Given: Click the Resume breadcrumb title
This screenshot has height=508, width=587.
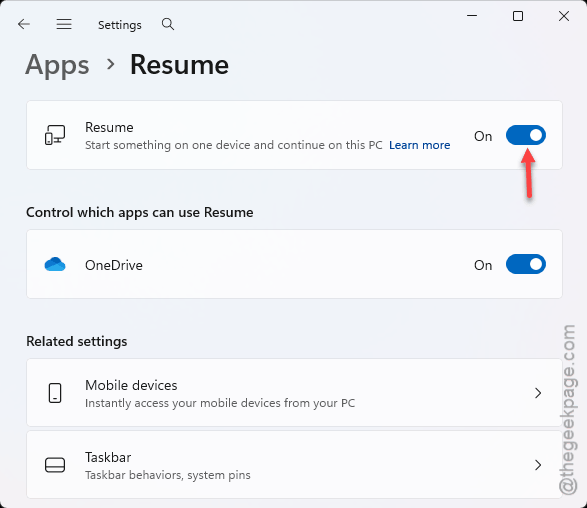Looking at the screenshot, I should click(x=179, y=65).
